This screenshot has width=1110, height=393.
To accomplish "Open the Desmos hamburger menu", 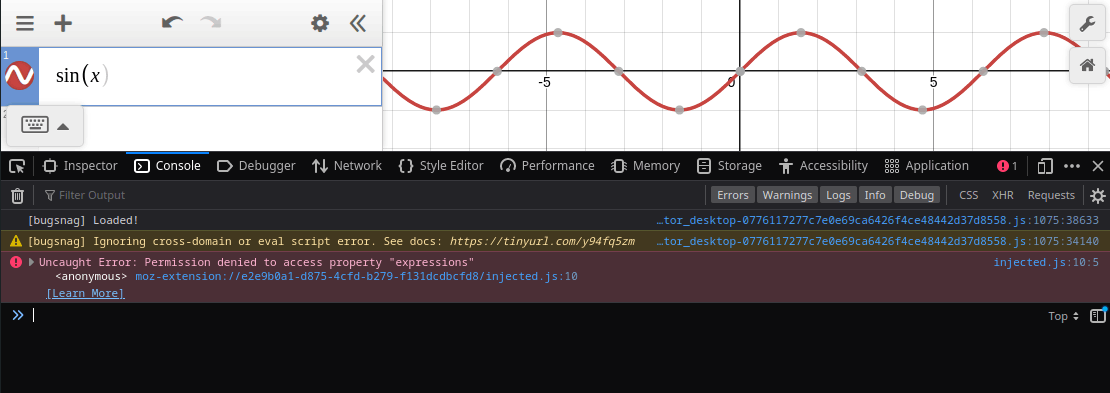I will pos(25,23).
